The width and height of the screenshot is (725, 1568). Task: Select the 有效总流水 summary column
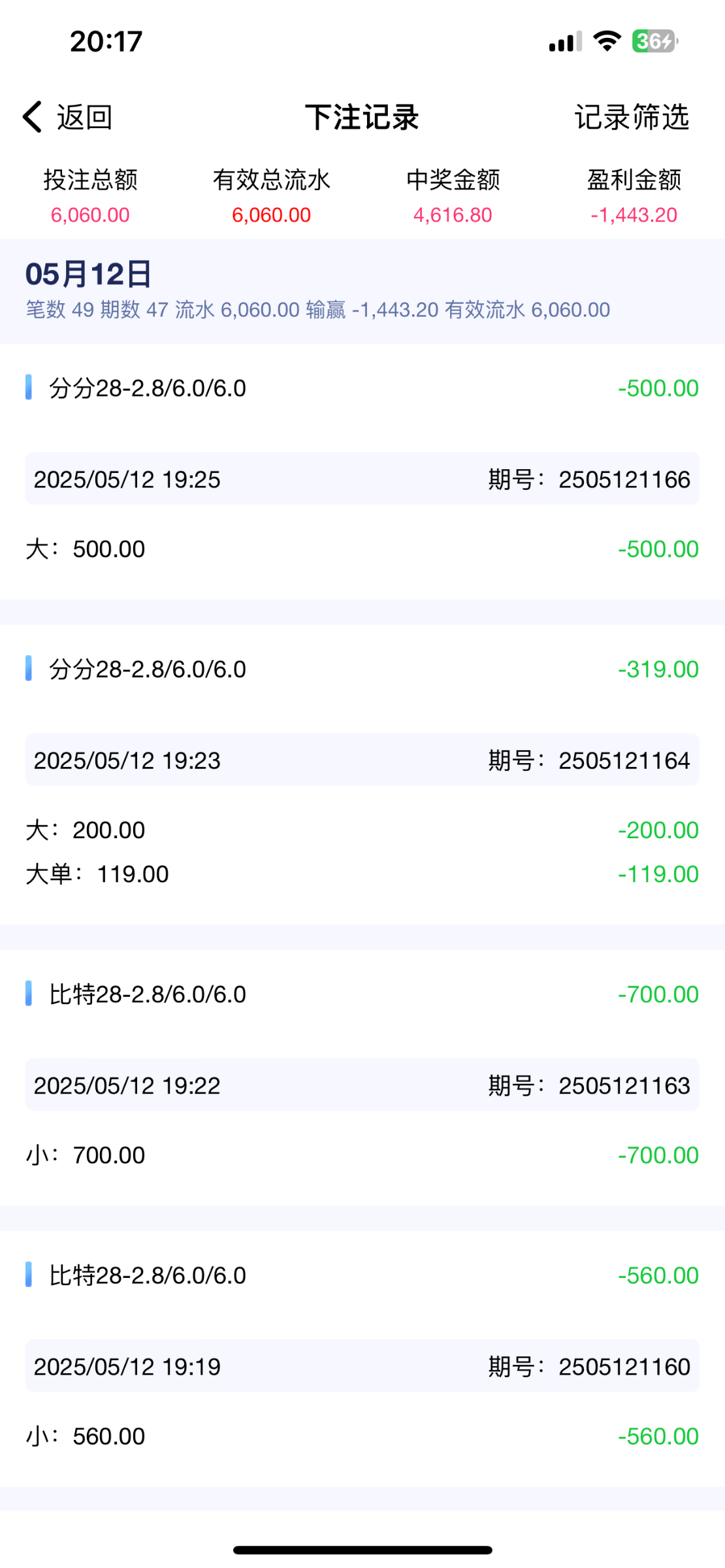pos(271,196)
